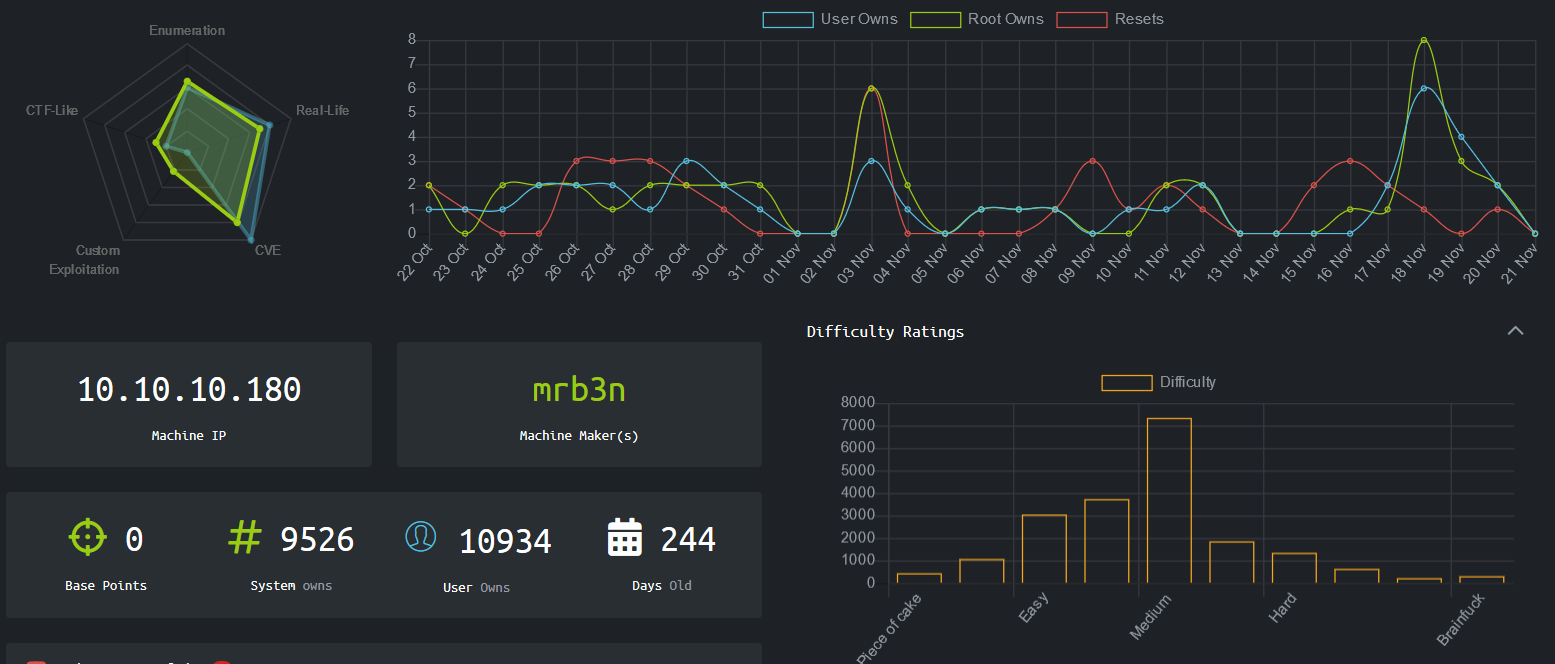This screenshot has width=1555, height=664.
Task: Click the machine IP 10.10.10.180
Action: click(x=189, y=390)
